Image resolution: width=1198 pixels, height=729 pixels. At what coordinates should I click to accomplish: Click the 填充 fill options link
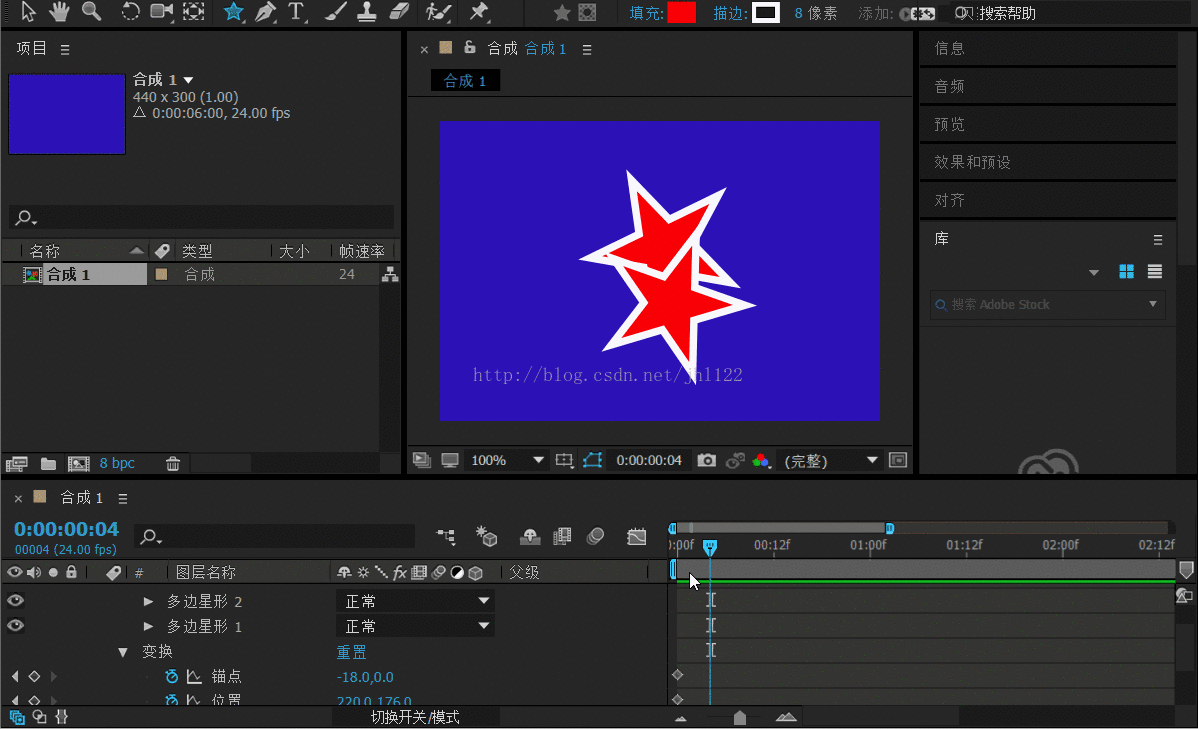(x=646, y=13)
